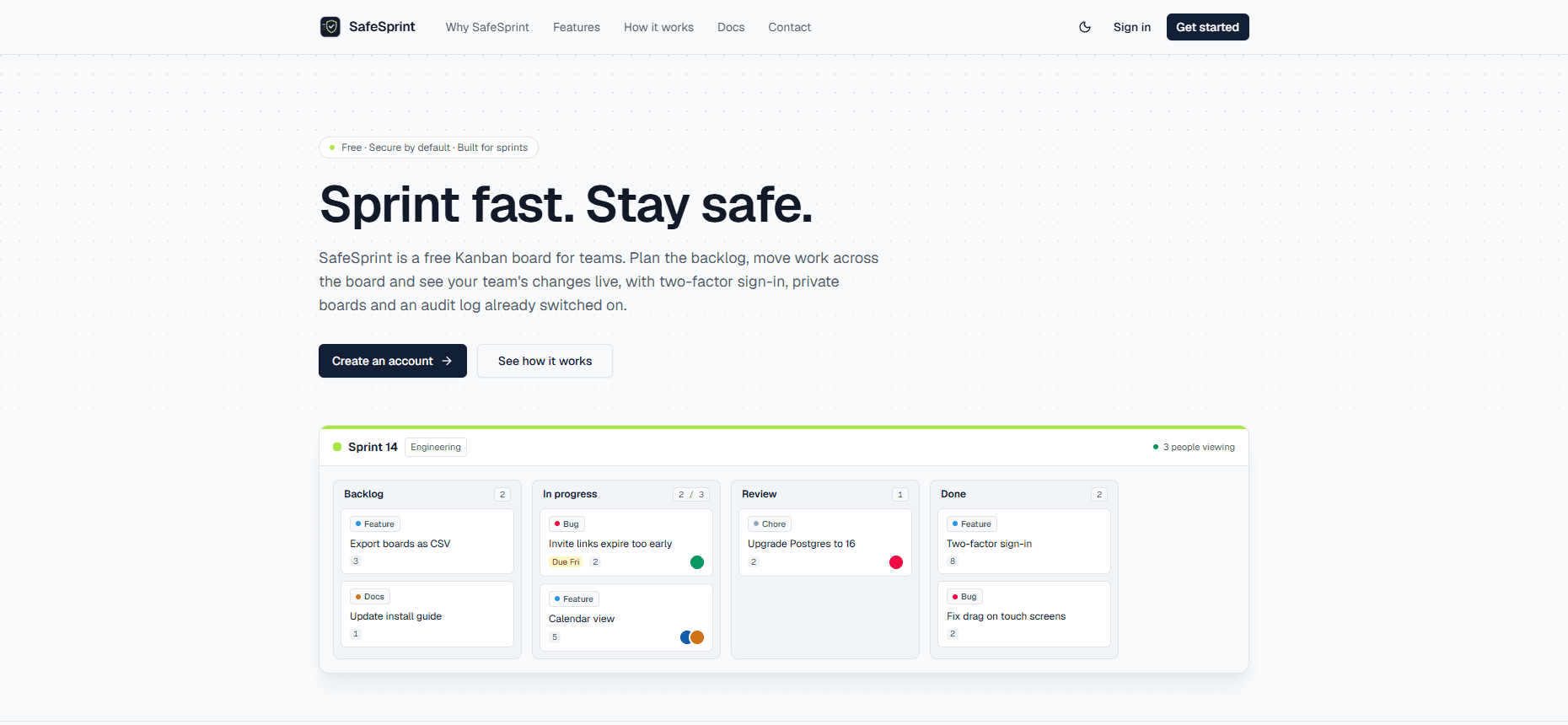Click the Review column header
This screenshot has width=1568, height=725.
click(759, 494)
